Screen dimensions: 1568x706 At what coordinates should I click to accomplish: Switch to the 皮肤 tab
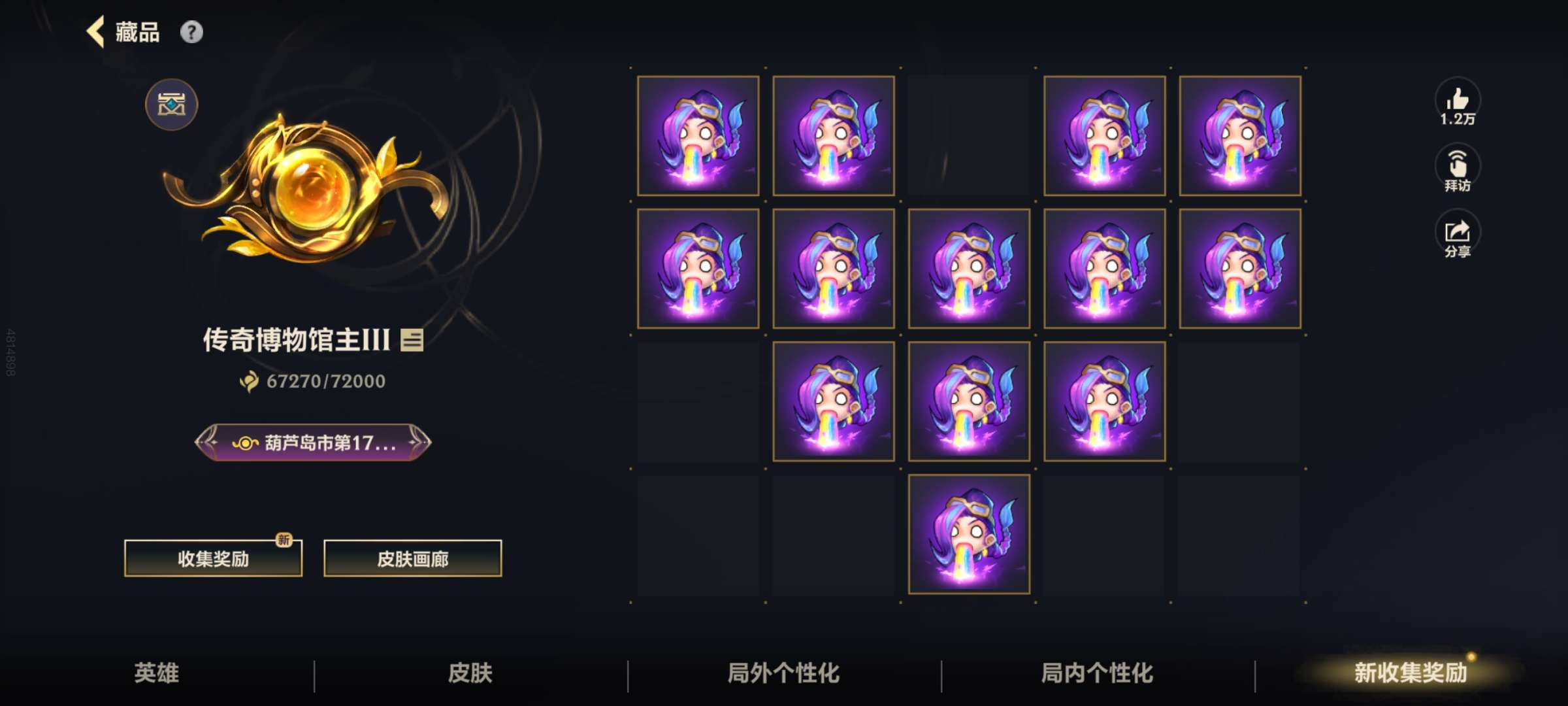(x=470, y=673)
